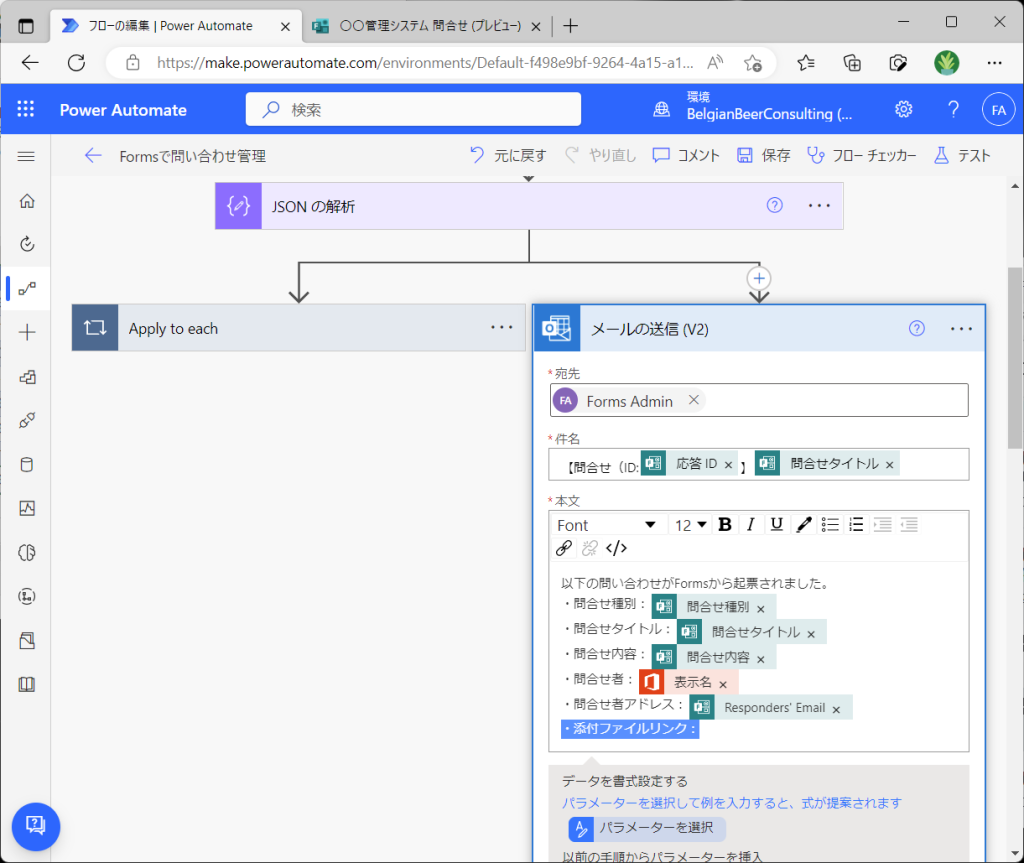Remove the Responders' Email token
This screenshot has height=863, width=1024.
(x=836, y=709)
